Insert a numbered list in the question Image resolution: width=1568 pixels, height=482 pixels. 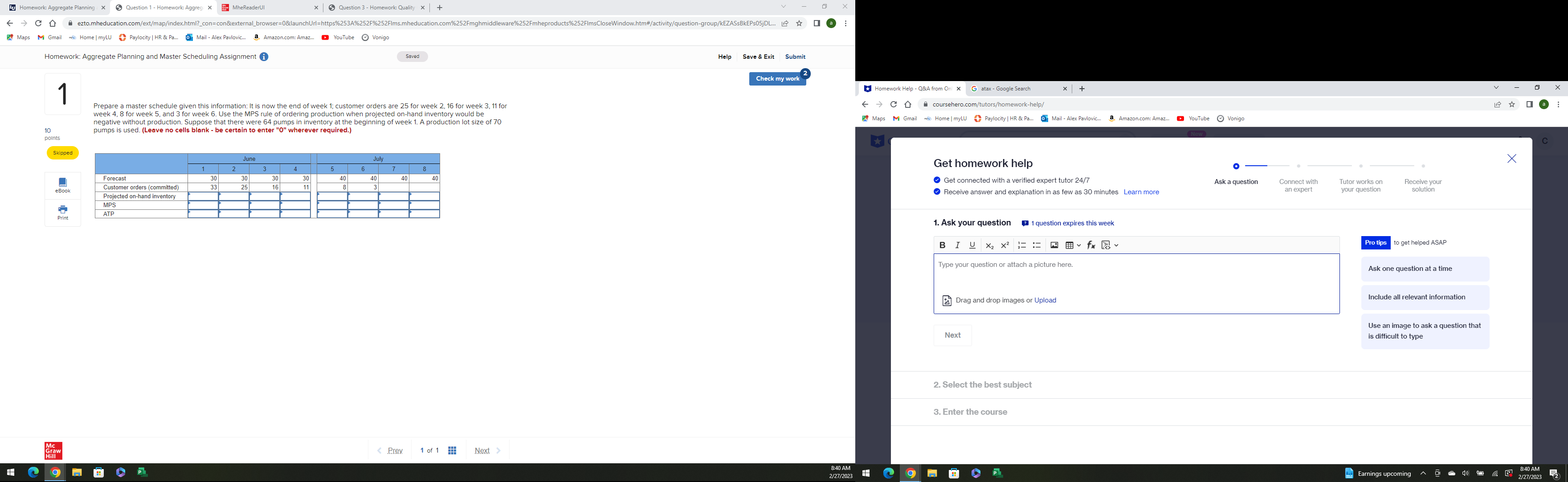click(x=1022, y=245)
